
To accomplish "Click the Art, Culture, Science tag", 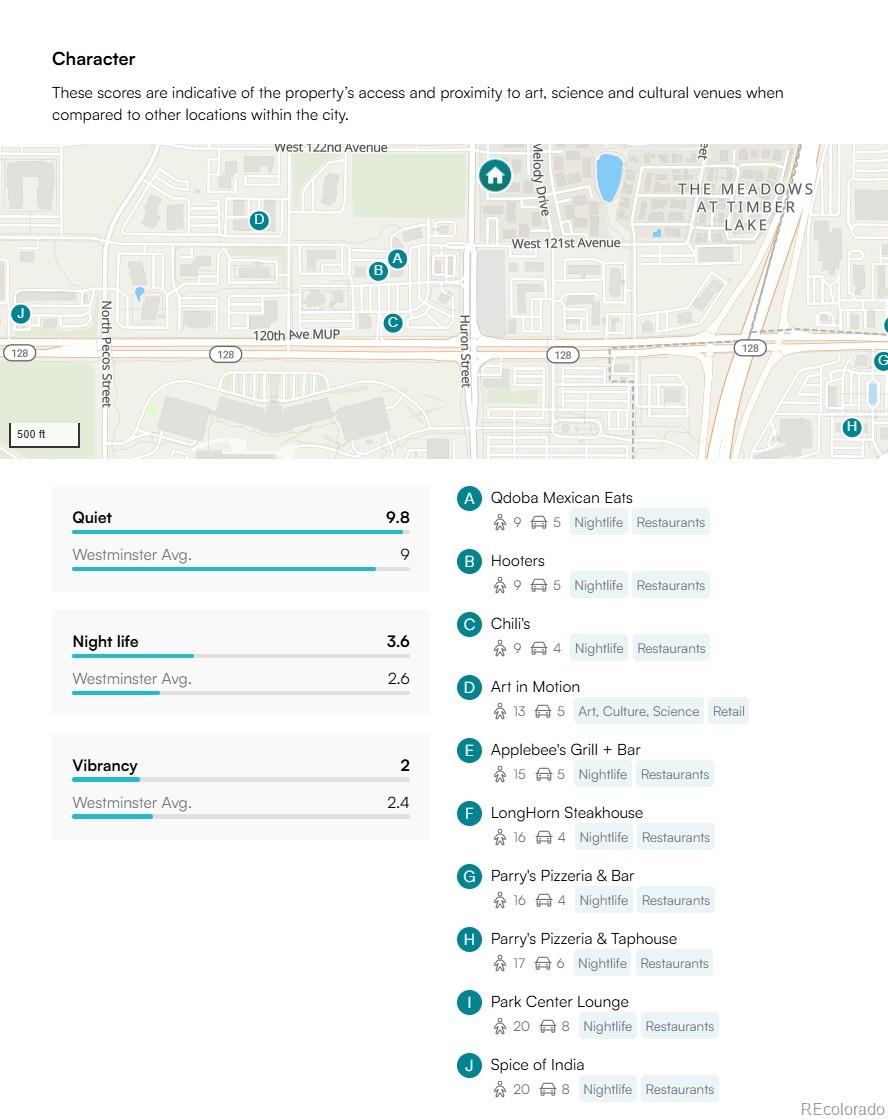I will click(x=639, y=711).
